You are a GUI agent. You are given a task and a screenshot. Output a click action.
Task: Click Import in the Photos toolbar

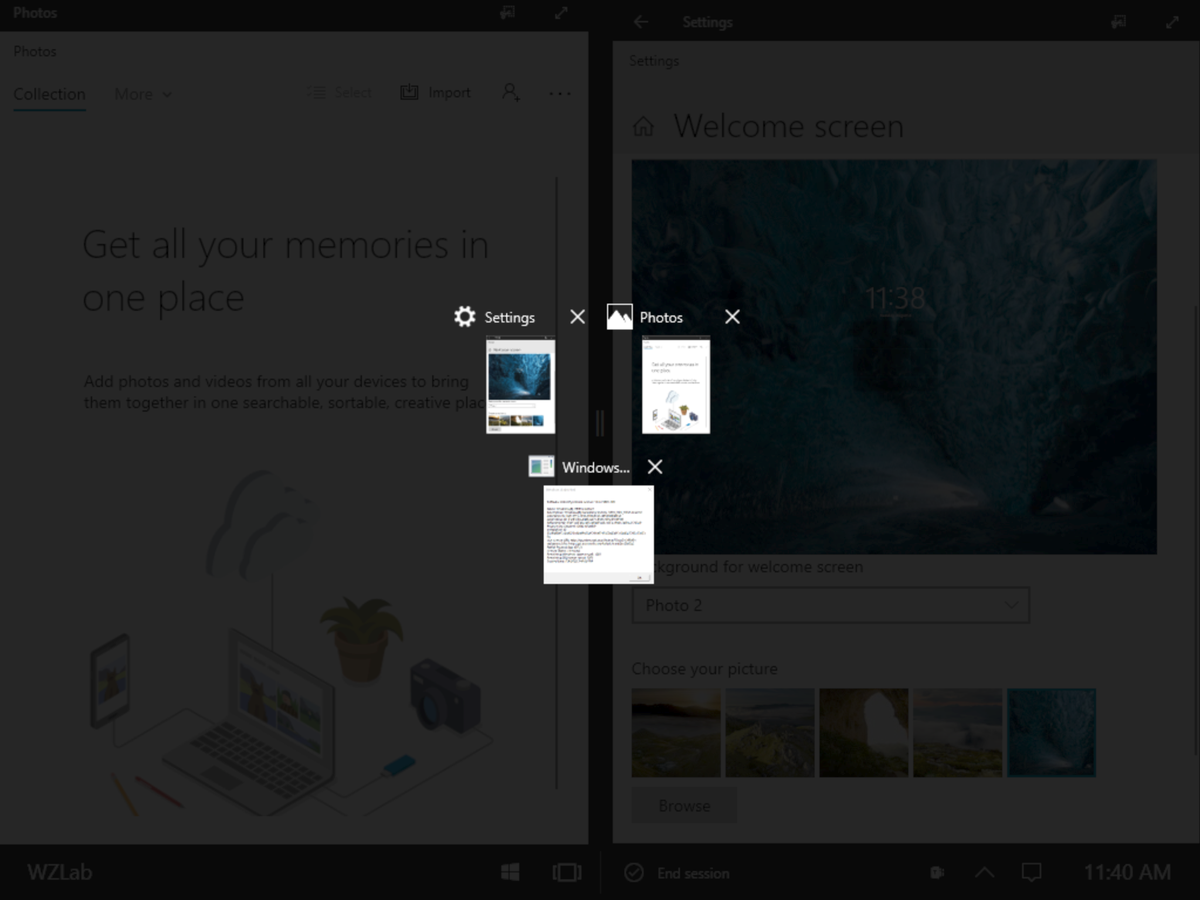click(x=436, y=92)
